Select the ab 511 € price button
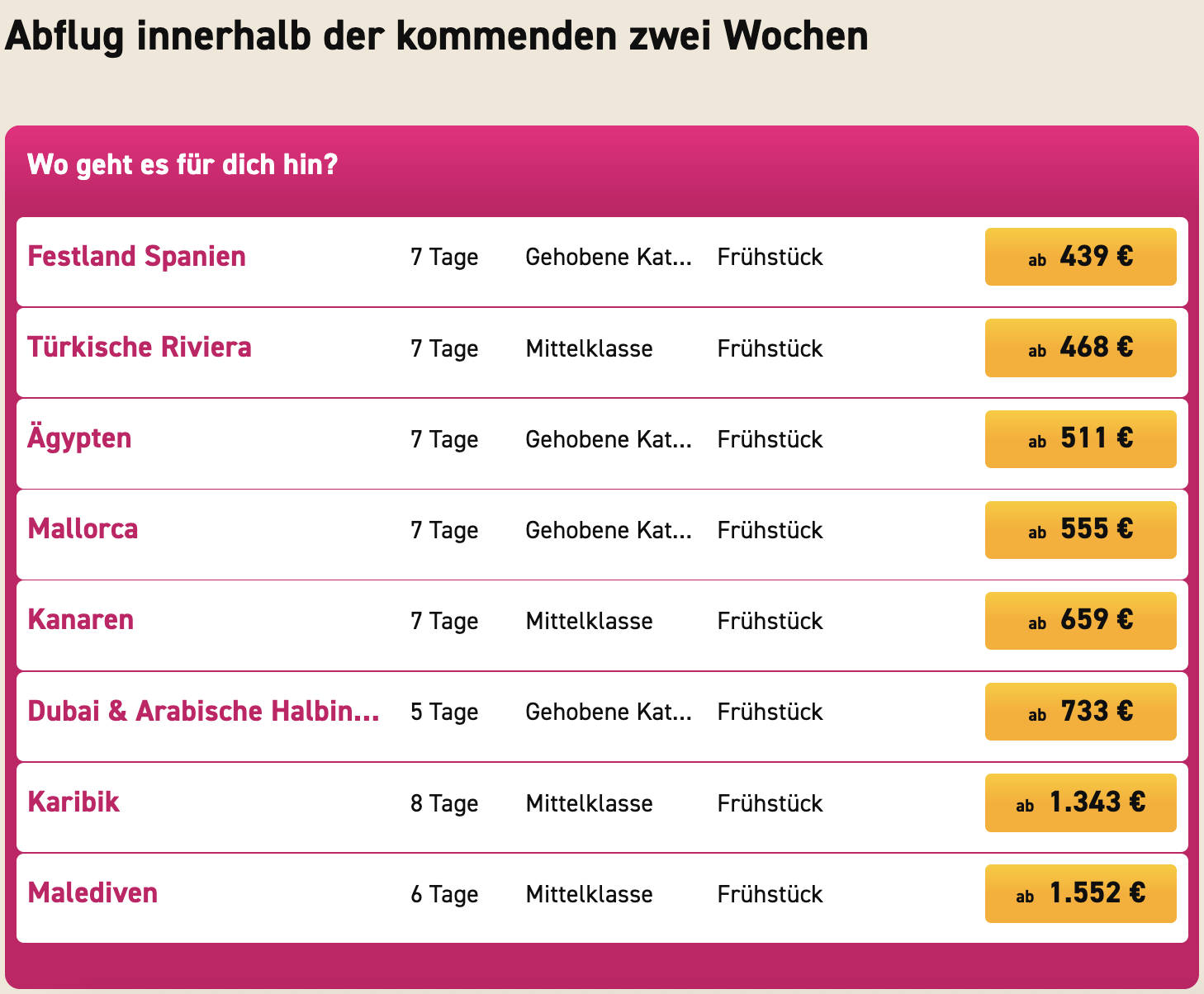The width and height of the screenshot is (1204, 994). pyautogui.click(x=1080, y=438)
